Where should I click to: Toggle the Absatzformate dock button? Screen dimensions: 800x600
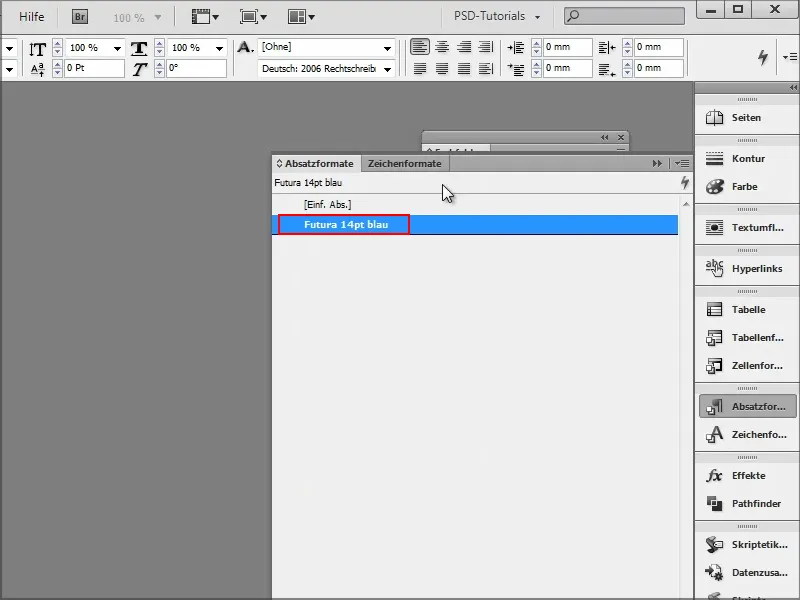(x=747, y=407)
